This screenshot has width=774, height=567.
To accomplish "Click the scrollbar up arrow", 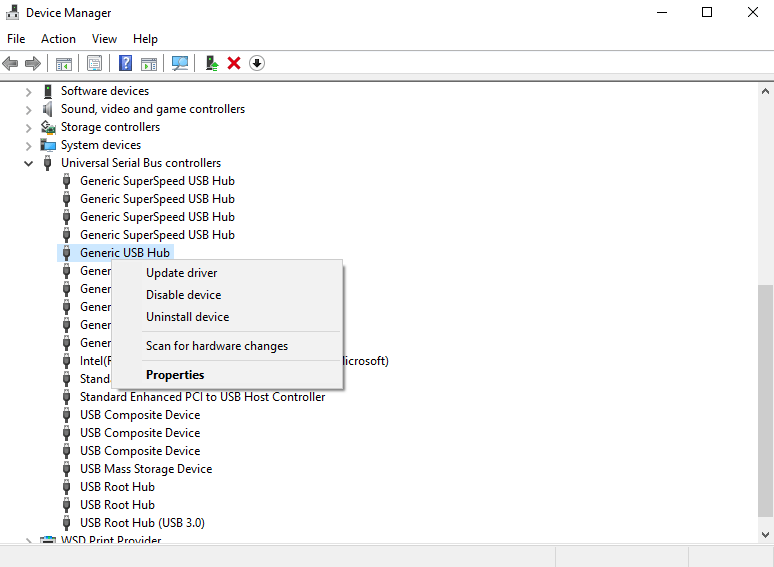I will (765, 91).
